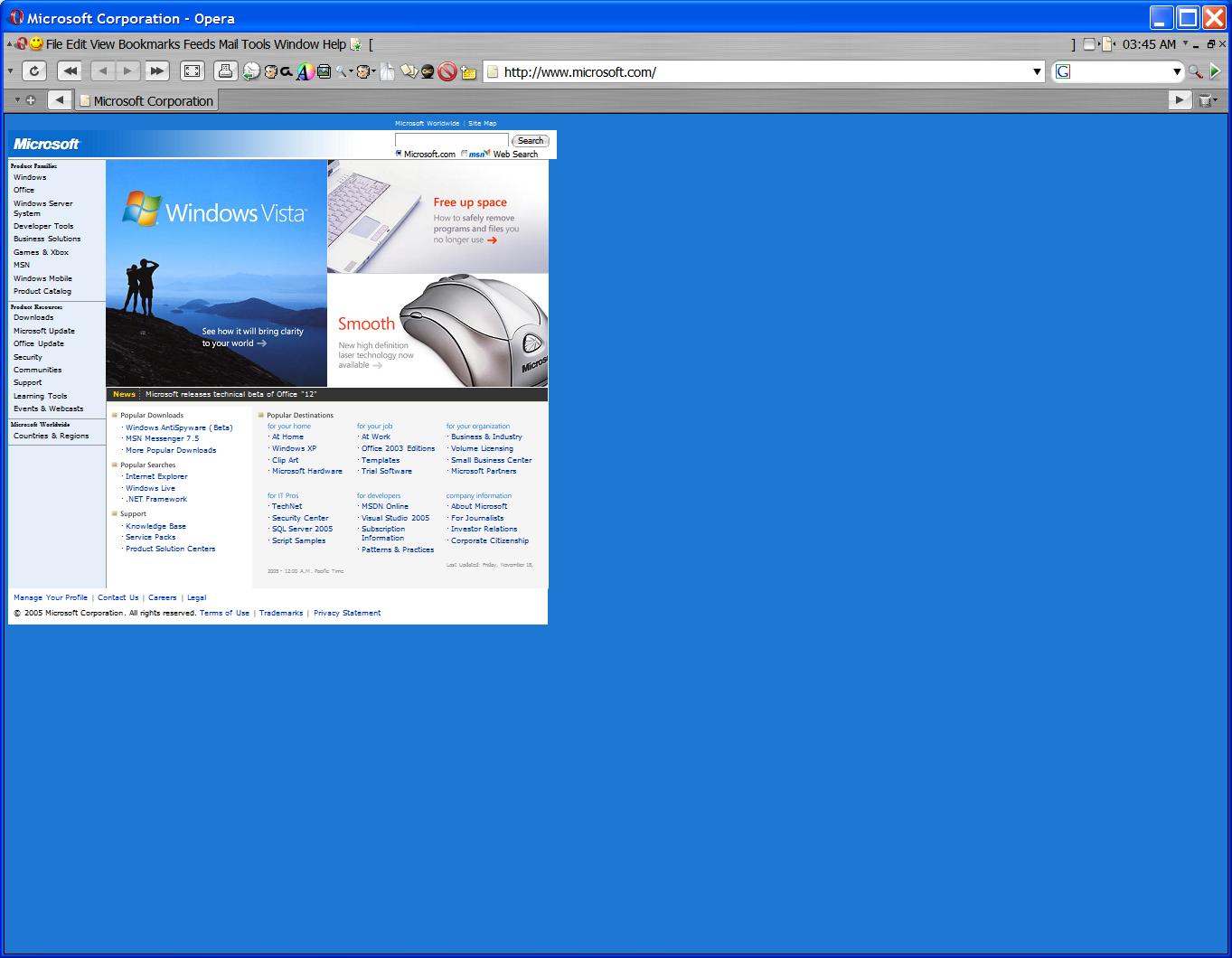The image size is (1232, 958).
Task: Click the Microsoft site search text field
Action: [x=451, y=140]
